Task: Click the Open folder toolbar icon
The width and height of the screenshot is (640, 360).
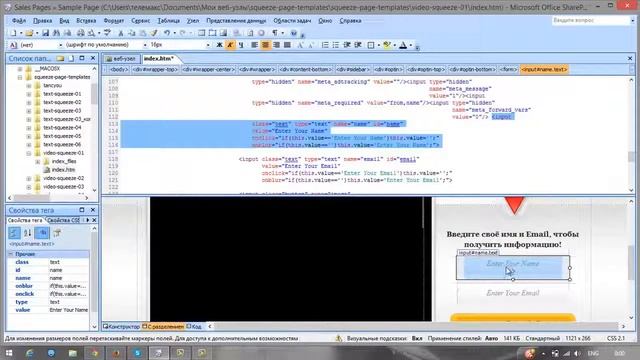Action: [x=29, y=33]
